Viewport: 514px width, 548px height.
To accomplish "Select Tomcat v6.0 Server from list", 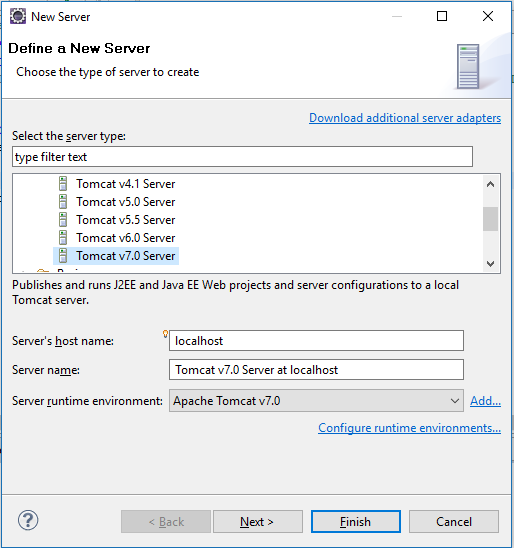I will click(126, 238).
